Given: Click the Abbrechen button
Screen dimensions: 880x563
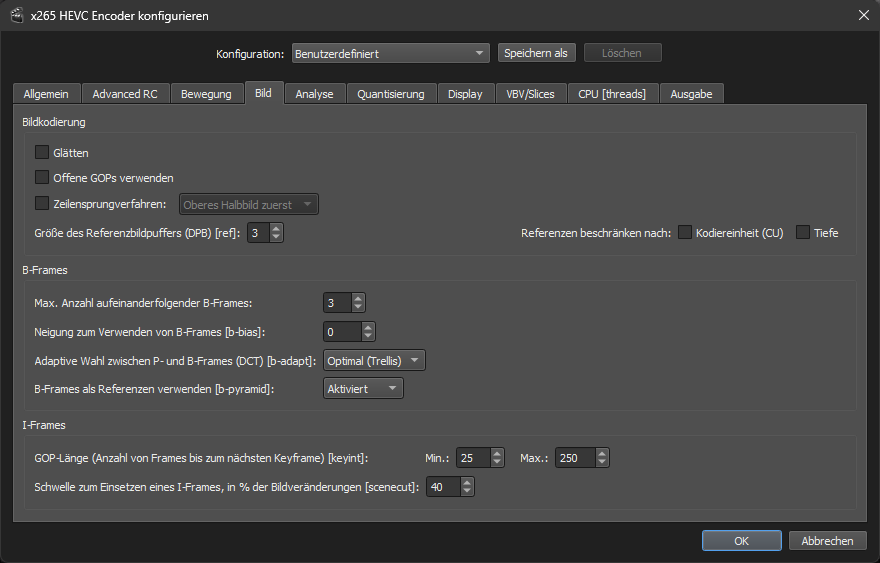Looking at the screenshot, I should (x=827, y=541).
